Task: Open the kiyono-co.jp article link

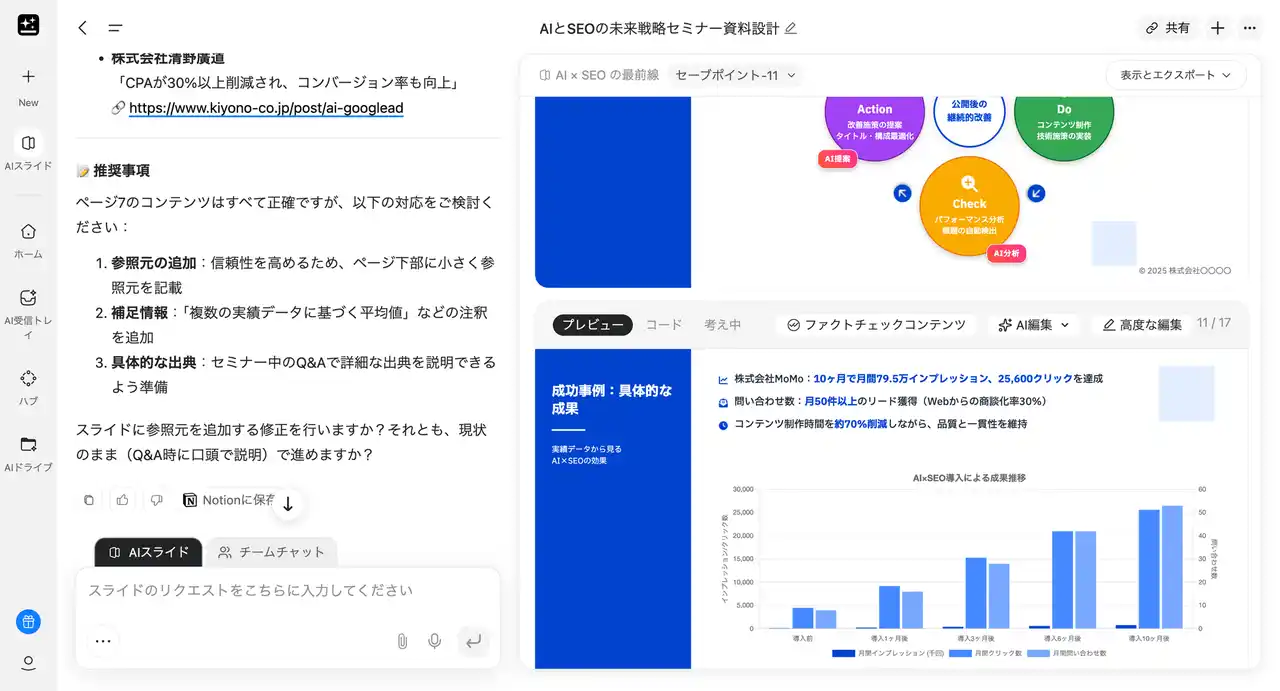Action: click(266, 107)
